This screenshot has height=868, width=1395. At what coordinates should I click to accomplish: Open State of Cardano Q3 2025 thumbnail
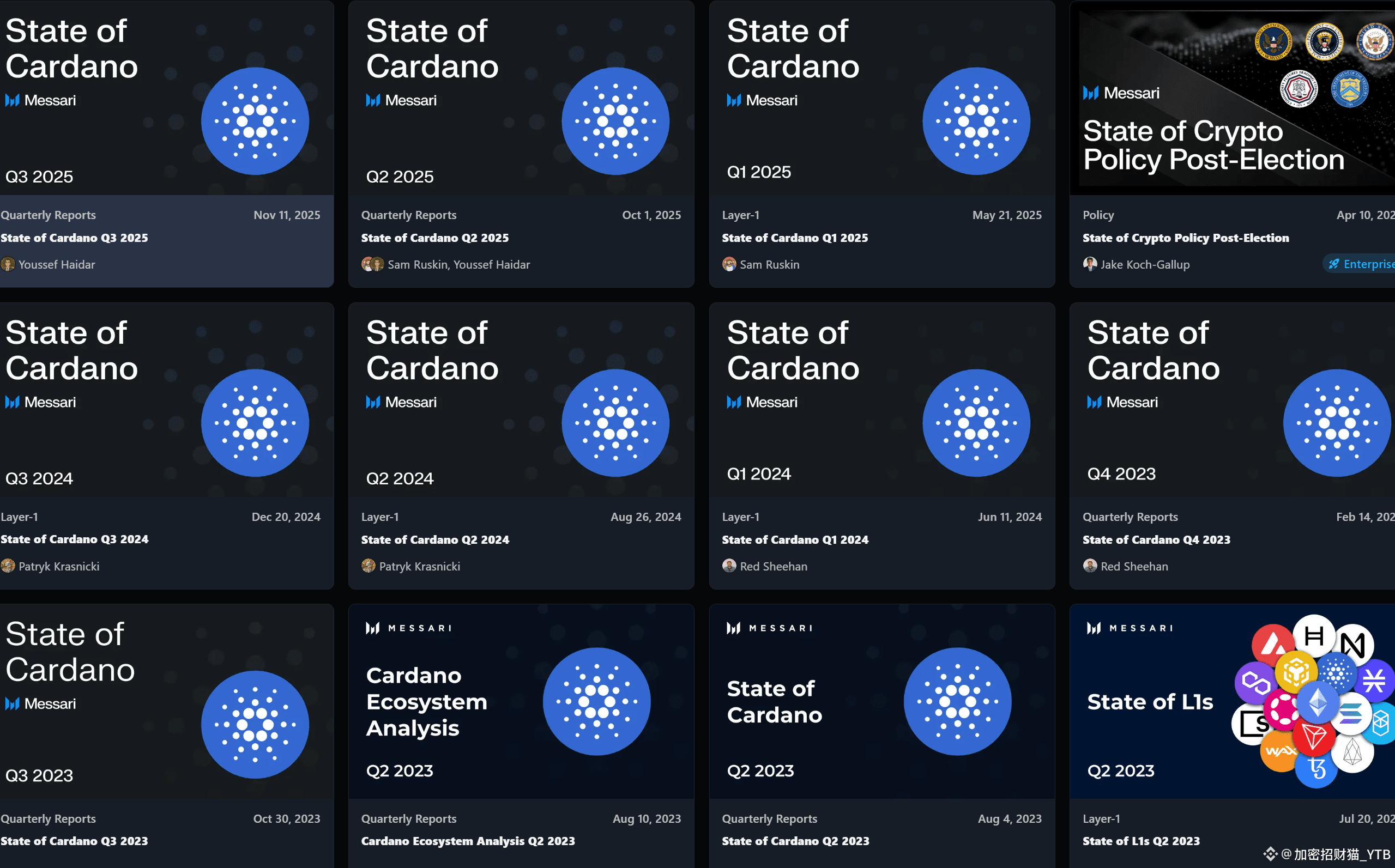(x=167, y=98)
